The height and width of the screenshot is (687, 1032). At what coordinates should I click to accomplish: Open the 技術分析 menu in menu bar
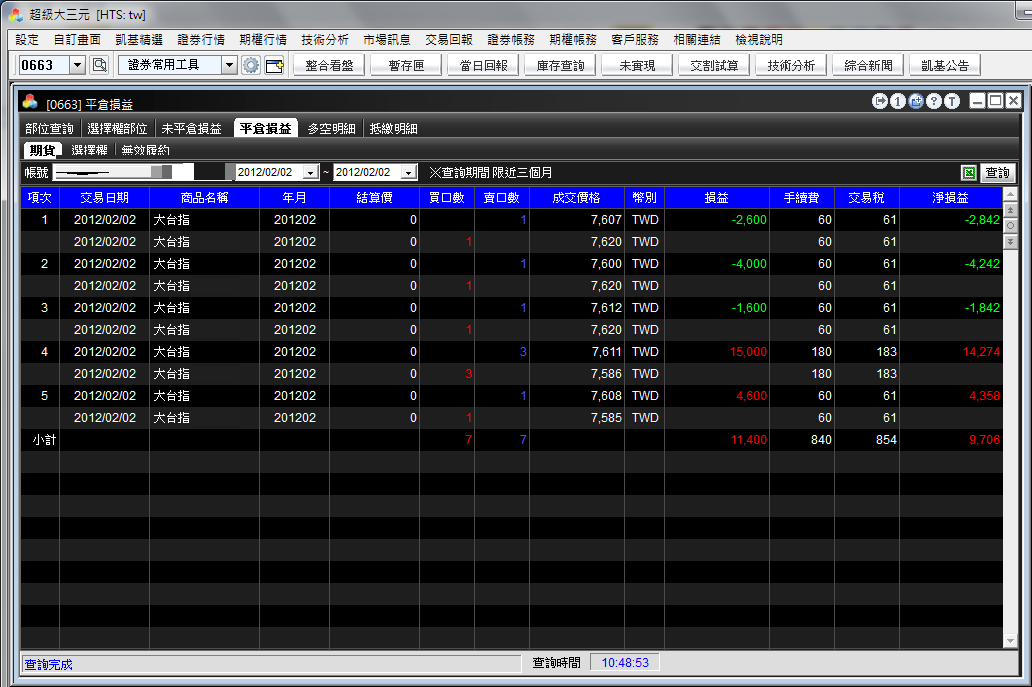pos(324,39)
